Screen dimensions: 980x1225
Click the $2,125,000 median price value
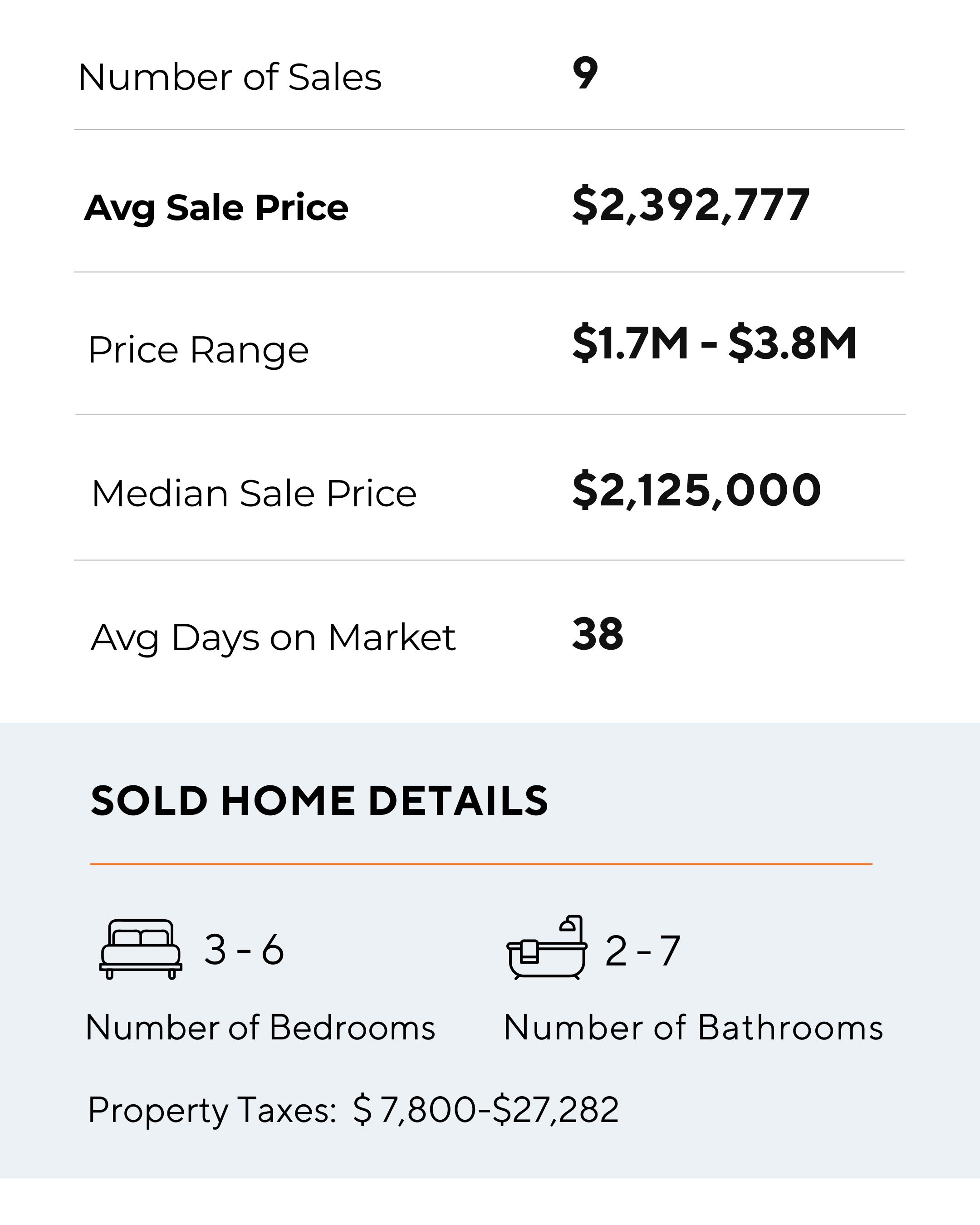[696, 490]
